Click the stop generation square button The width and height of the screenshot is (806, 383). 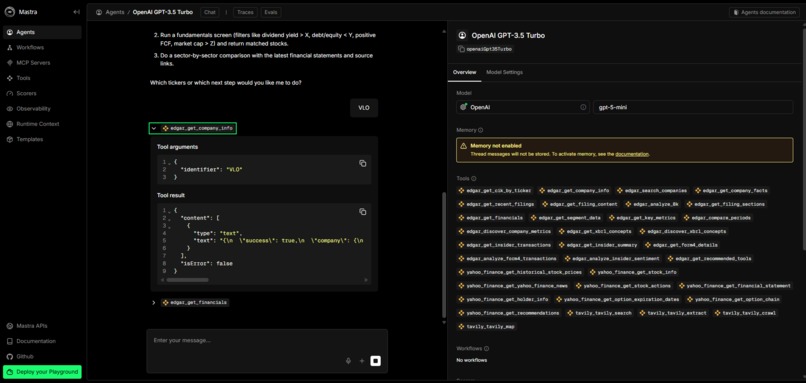click(x=376, y=361)
